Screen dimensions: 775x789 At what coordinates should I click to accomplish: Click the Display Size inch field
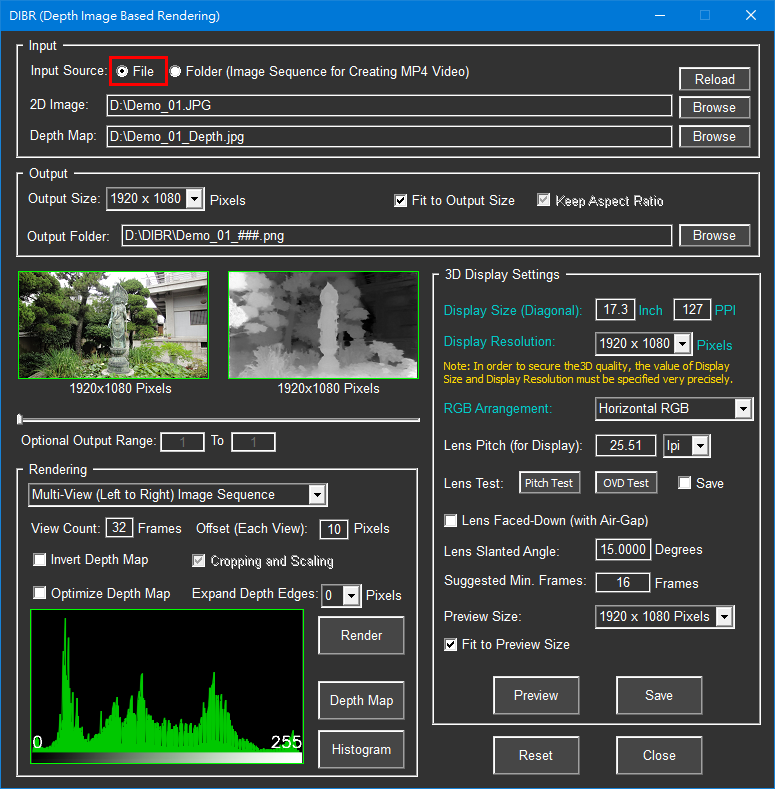(x=615, y=309)
